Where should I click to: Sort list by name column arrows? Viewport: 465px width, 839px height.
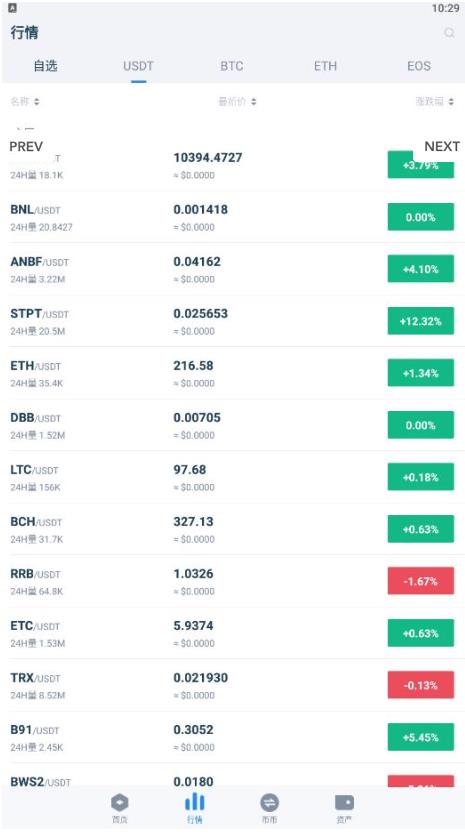point(36,101)
